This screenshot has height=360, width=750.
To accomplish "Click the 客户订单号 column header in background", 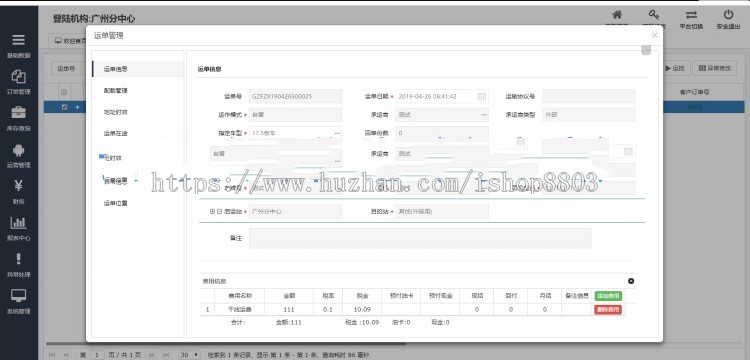I will [x=694, y=92].
